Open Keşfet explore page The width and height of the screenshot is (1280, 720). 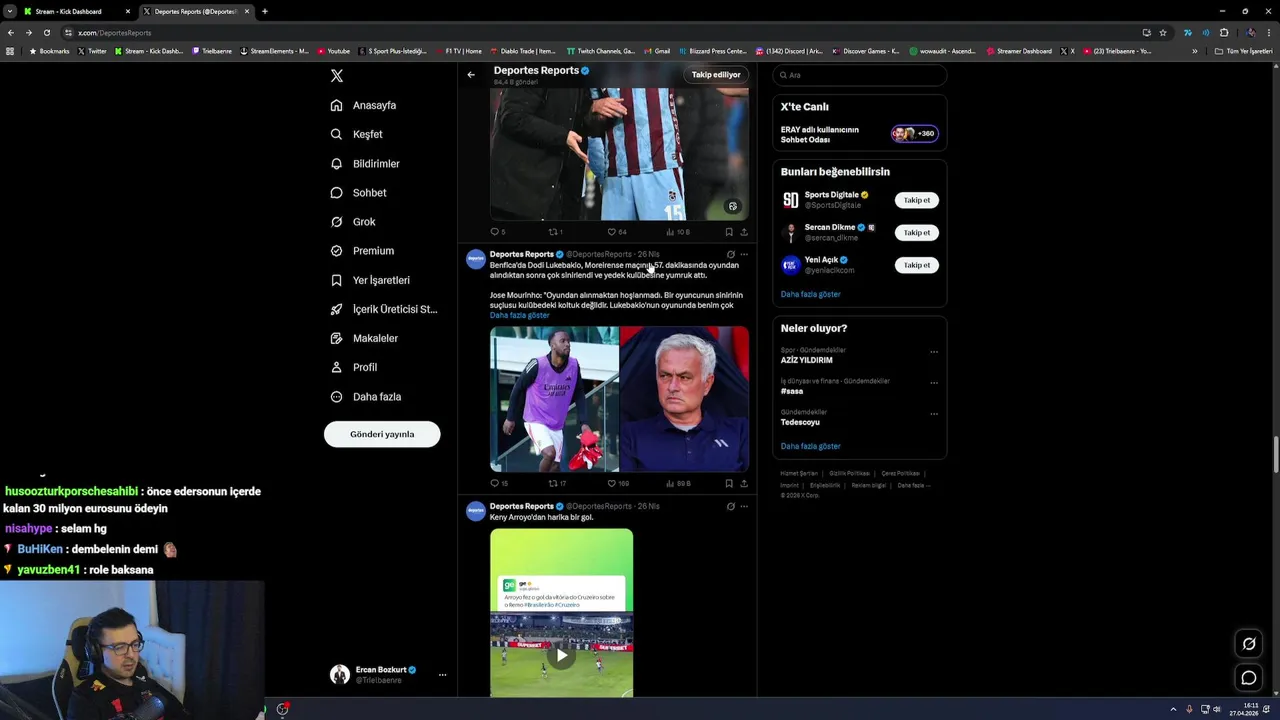(356, 134)
